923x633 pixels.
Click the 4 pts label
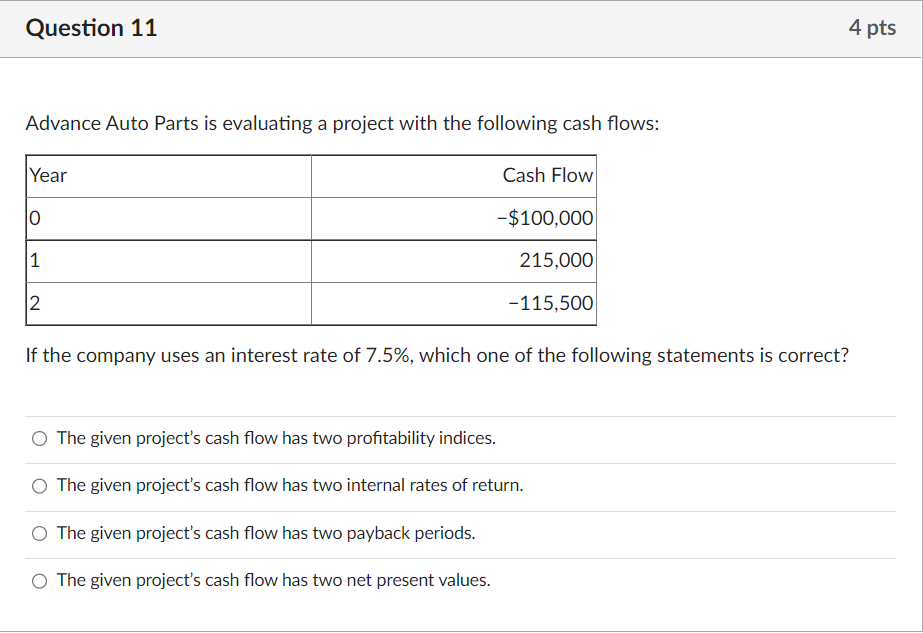[872, 28]
